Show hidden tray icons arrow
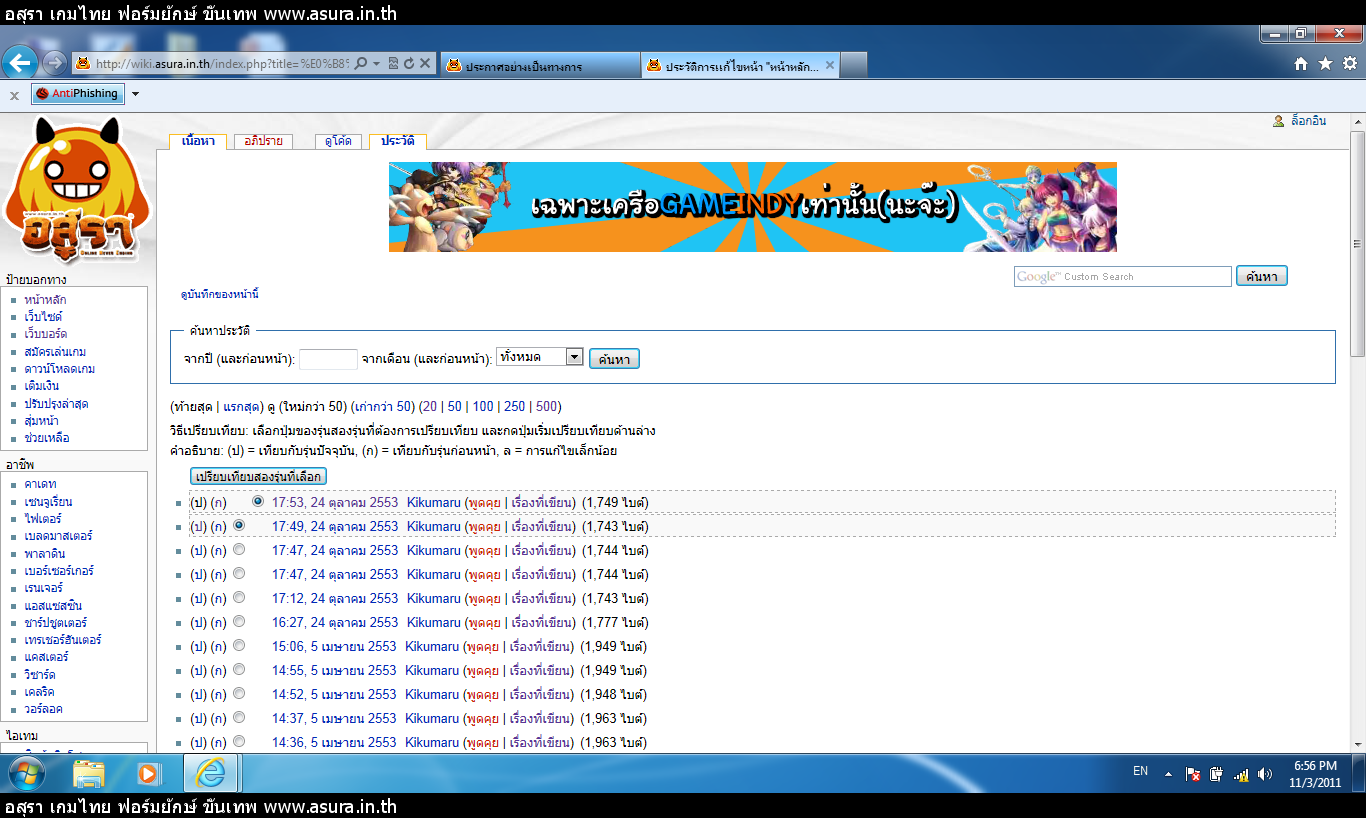The width and height of the screenshot is (1366, 818). tap(1168, 773)
